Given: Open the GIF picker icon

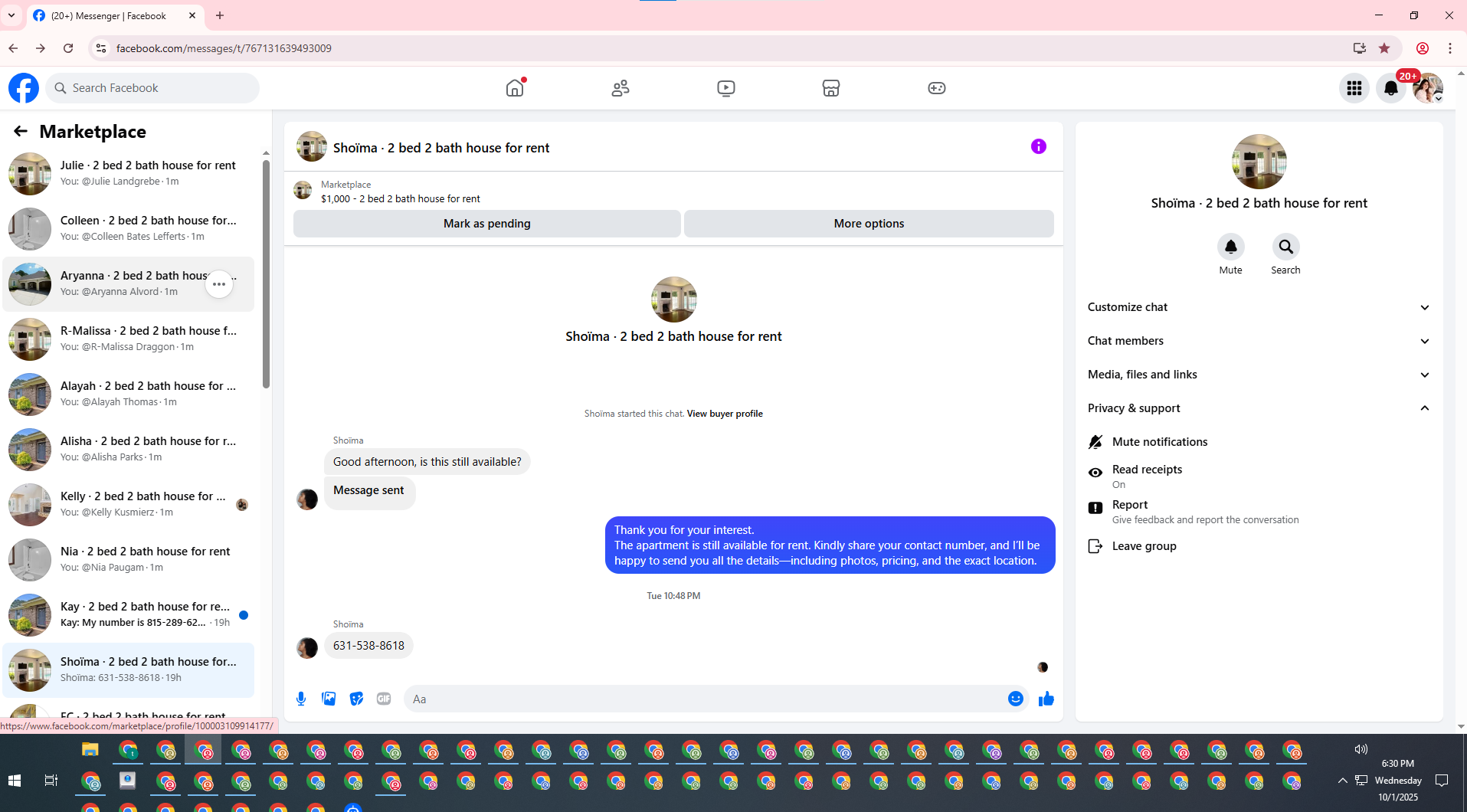Looking at the screenshot, I should [x=384, y=699].
